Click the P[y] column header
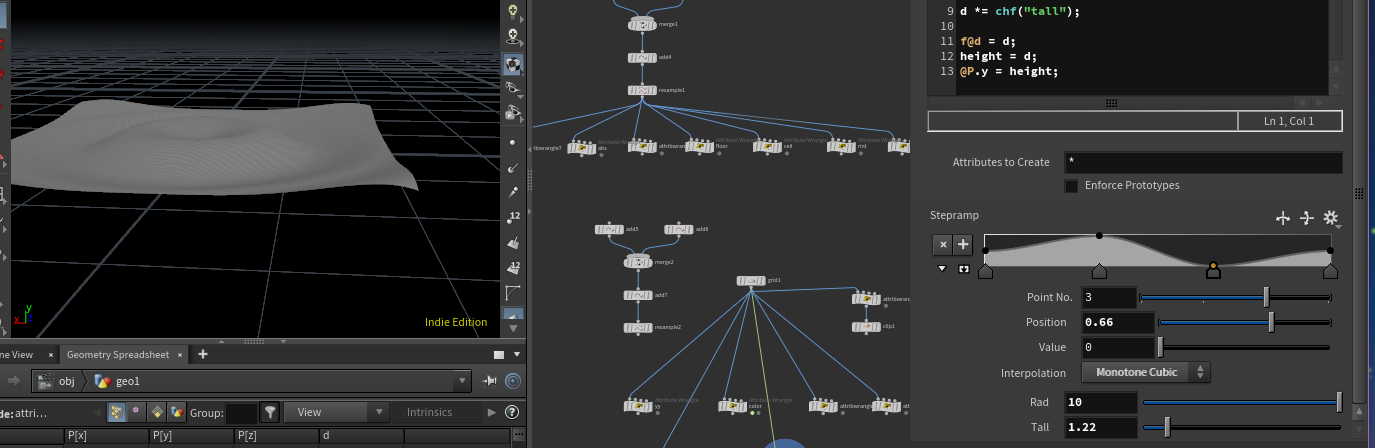 click(191, 436)
